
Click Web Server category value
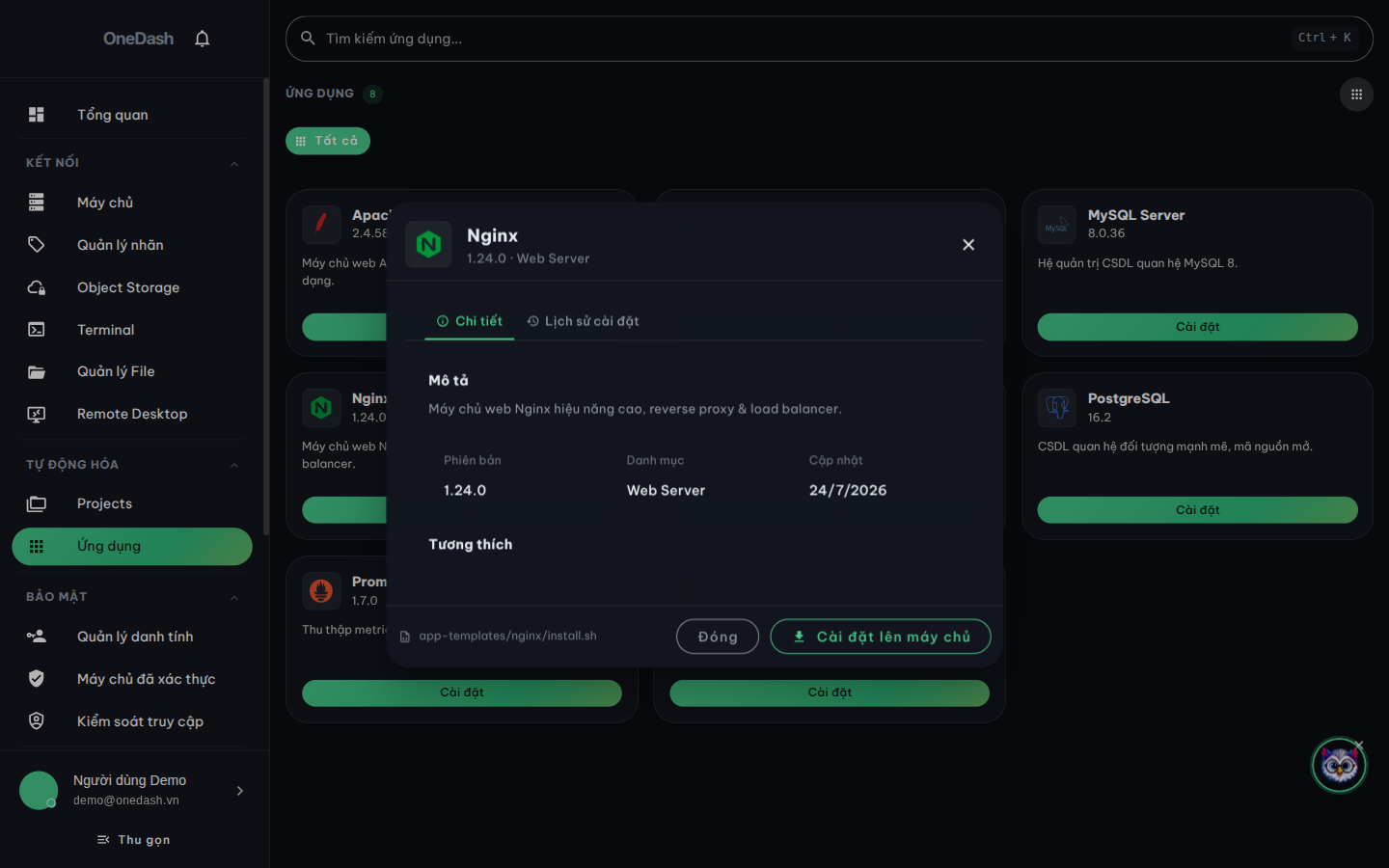666,491
